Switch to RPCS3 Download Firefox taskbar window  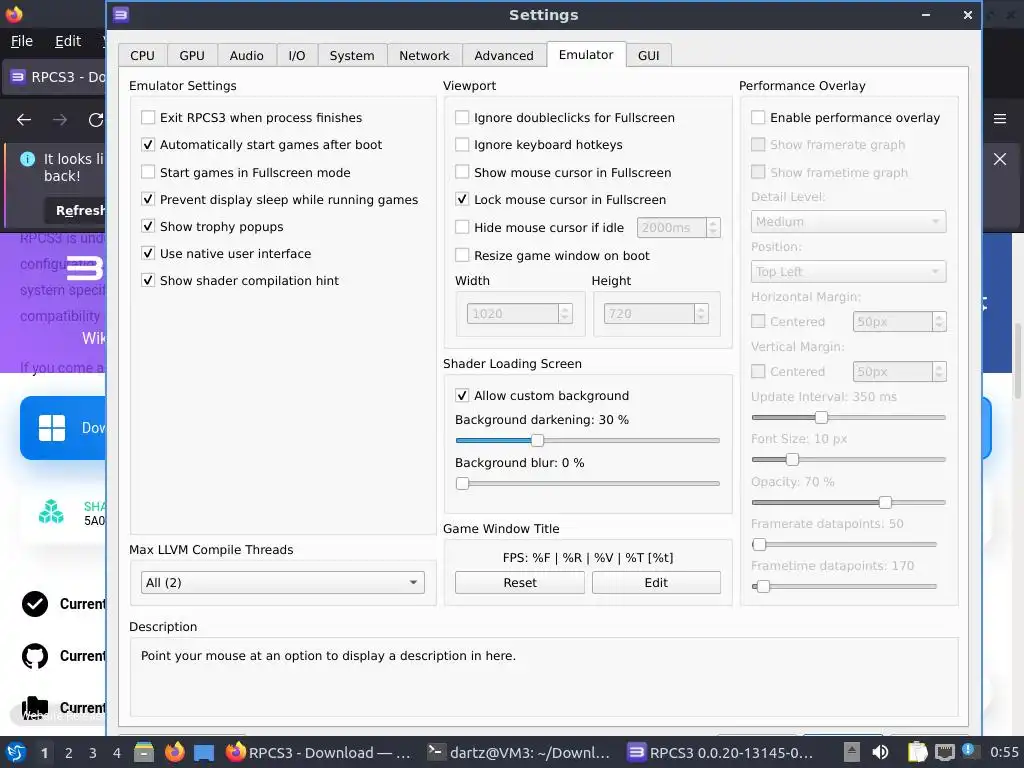pyautogui.click(x=319, y=752)
